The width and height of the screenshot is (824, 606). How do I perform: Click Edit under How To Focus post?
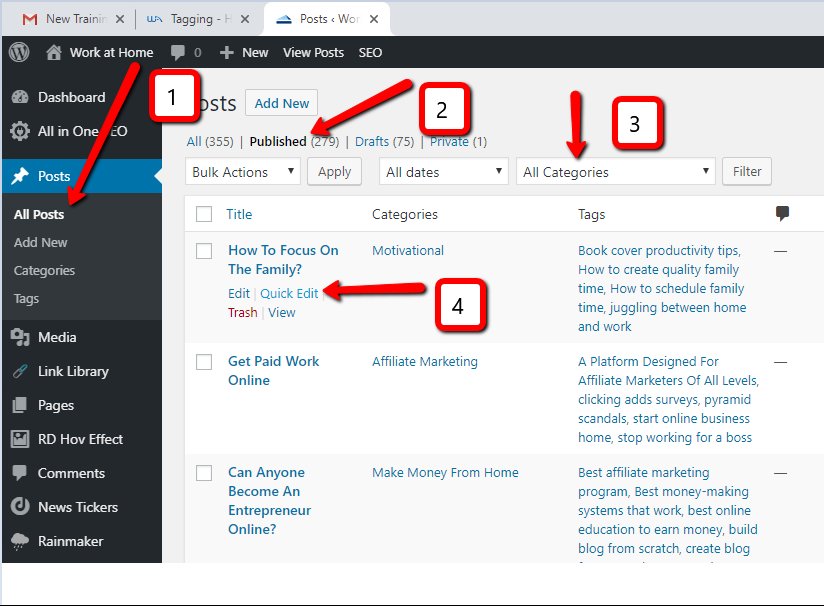[x=239, y=293]
